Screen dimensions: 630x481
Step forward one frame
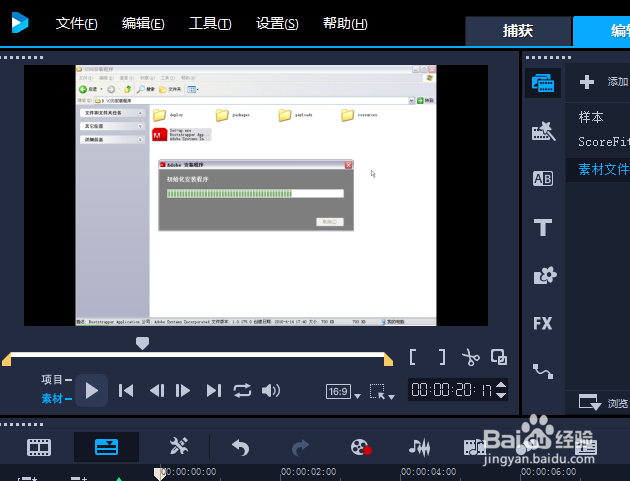click(183, 391)
